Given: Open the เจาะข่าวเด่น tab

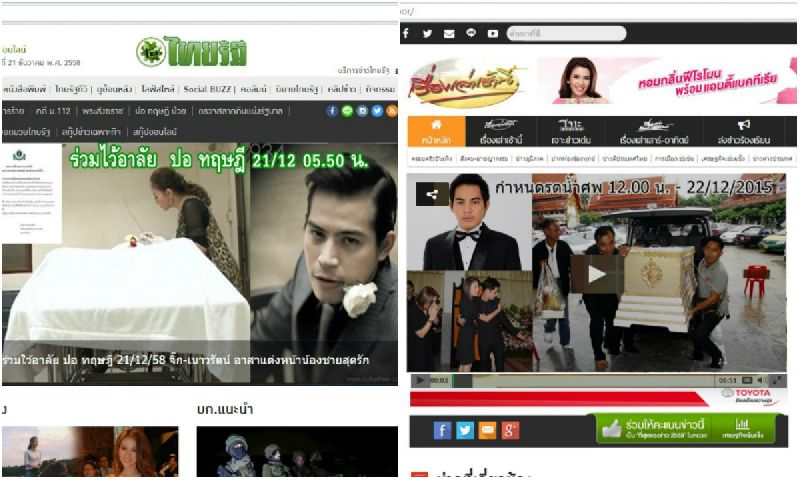Looking at the screenshot, I should click(571, 132).
